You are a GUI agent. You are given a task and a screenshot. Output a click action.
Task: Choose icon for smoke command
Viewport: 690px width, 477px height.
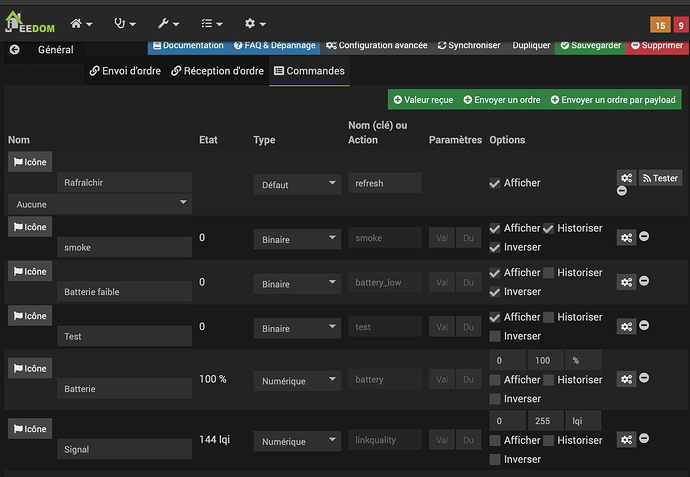click(30, 227)
